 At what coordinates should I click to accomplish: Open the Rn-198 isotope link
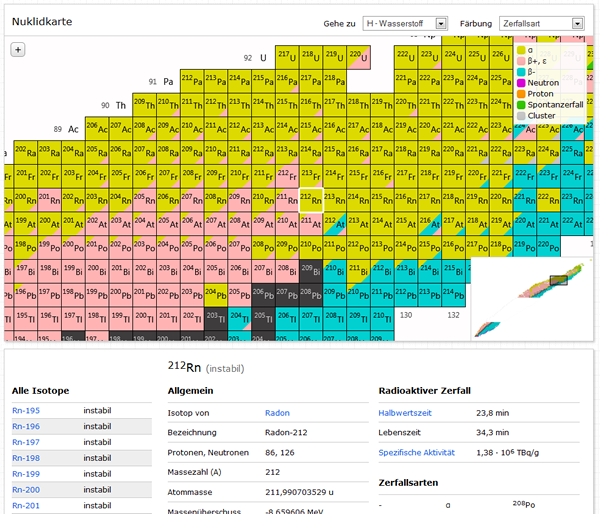(26, 458)
